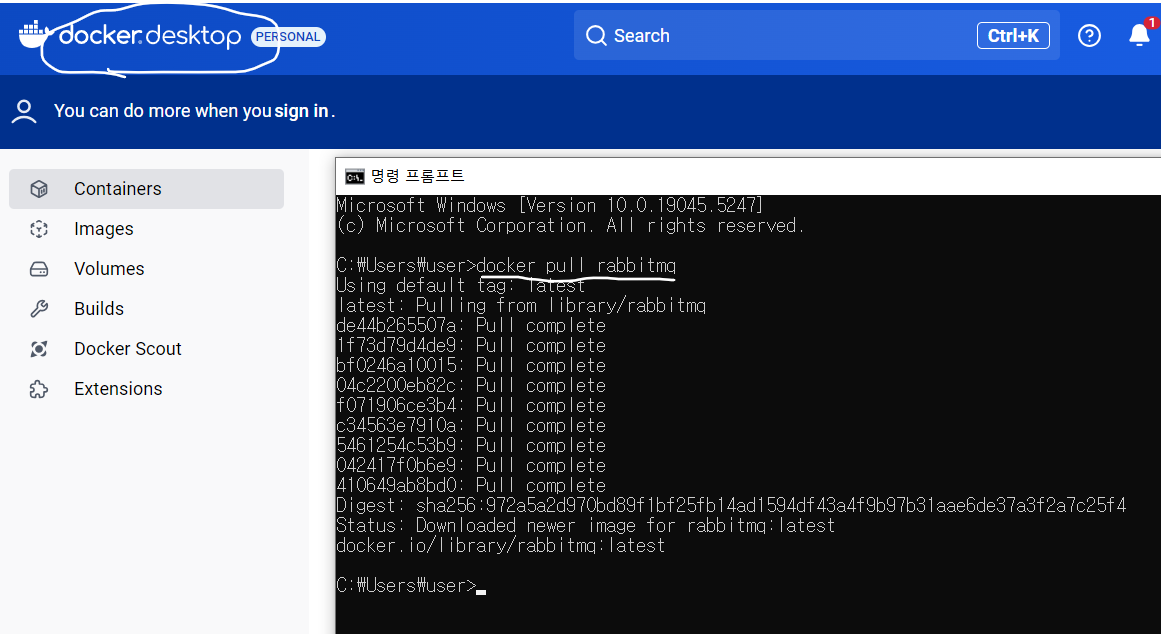The image size is (1161, 634).
Task: Click 'You can do more when you' text
Action: [x=163, y=111]
